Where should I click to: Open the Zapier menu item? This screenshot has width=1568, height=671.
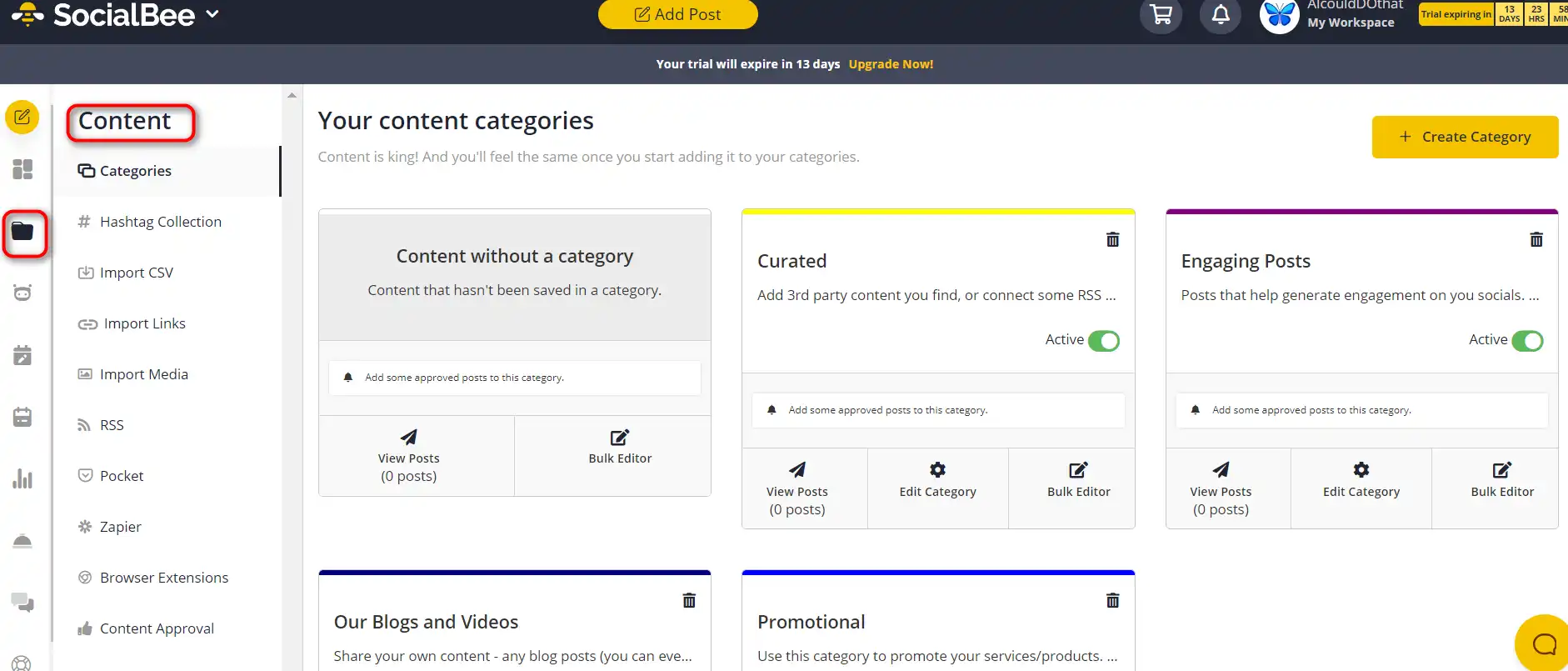(169, 527)
